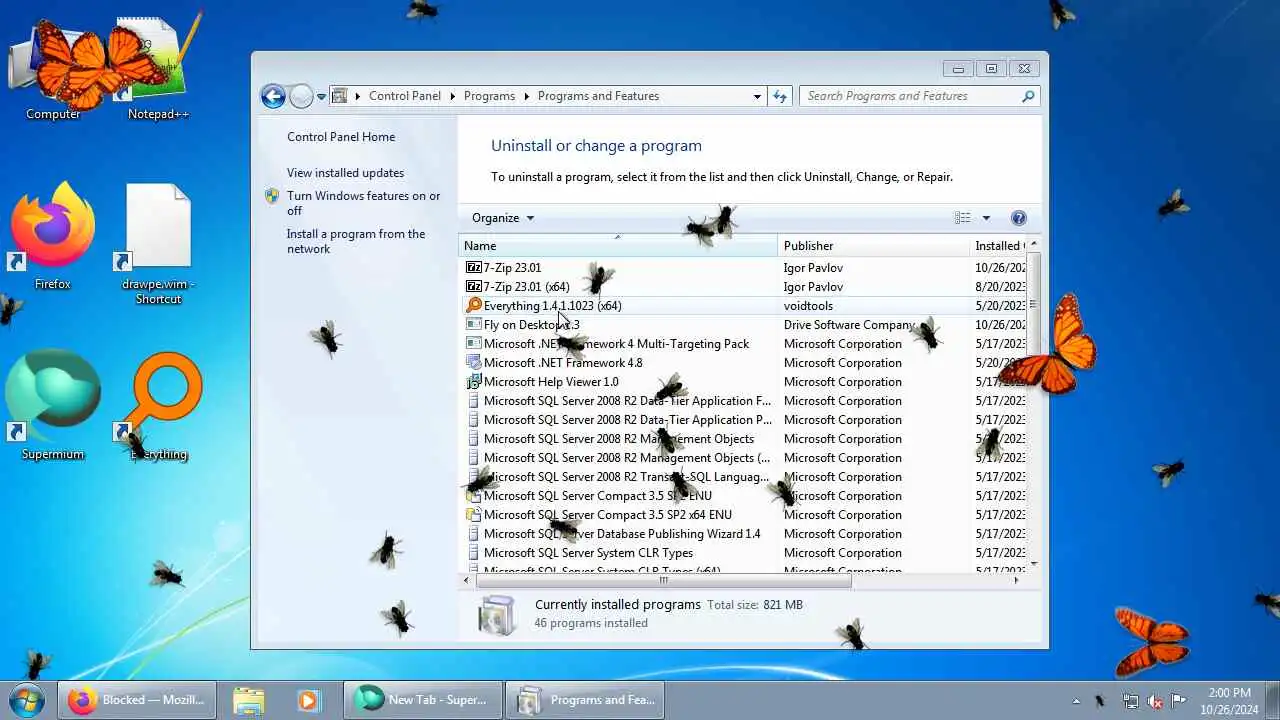Expand the address bar history dropdown
The width and height of the screenshot is (1280, 720).
(x=757, y=96)
